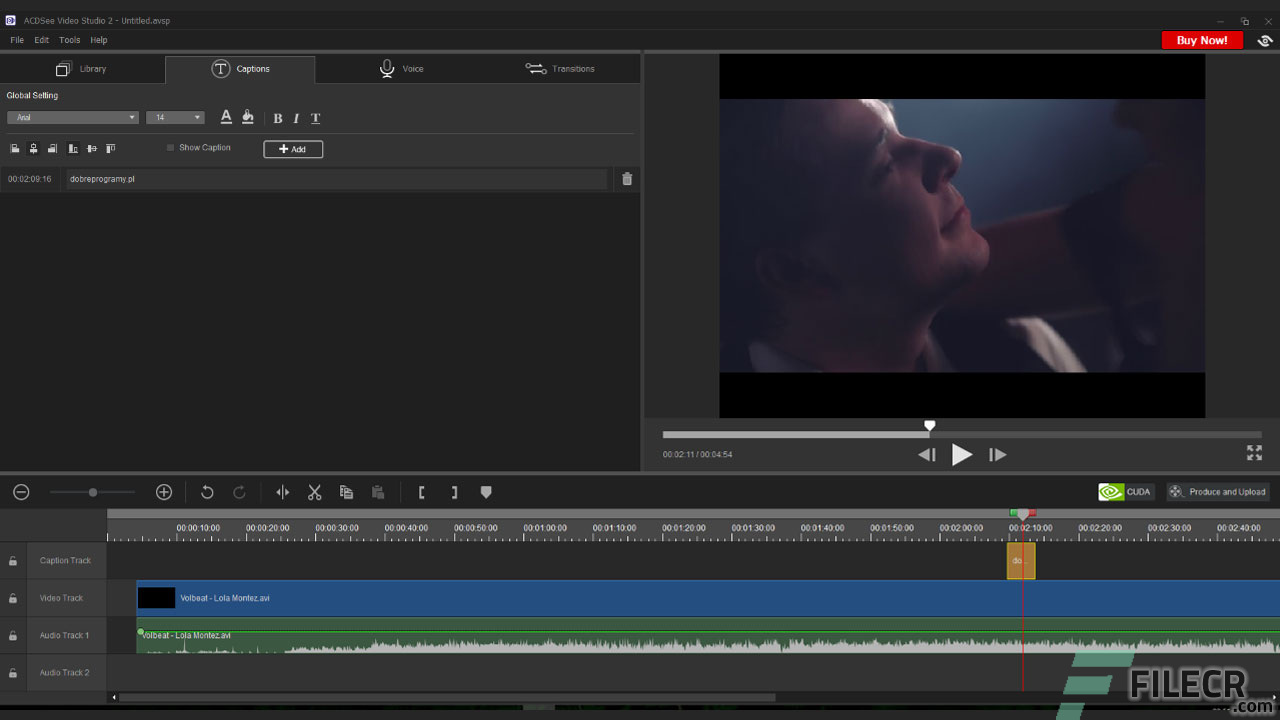Viewport: 1280px width, 720px height.
Task: Toggle NVIDIA CUDA acceleration
Action: click(x=1126, y=492)
